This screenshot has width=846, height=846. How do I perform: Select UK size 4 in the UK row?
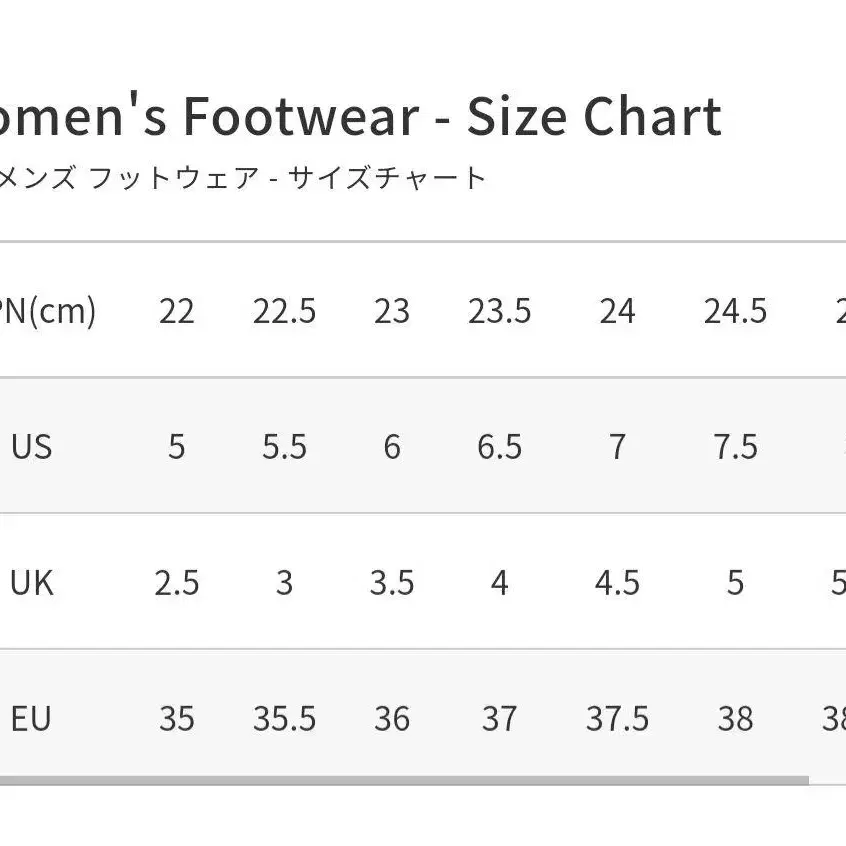pyautogui.click(x=499, y=583)
